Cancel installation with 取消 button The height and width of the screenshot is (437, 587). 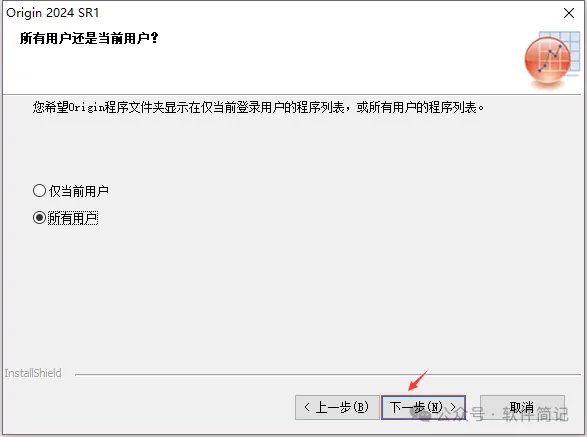[522, 407]
